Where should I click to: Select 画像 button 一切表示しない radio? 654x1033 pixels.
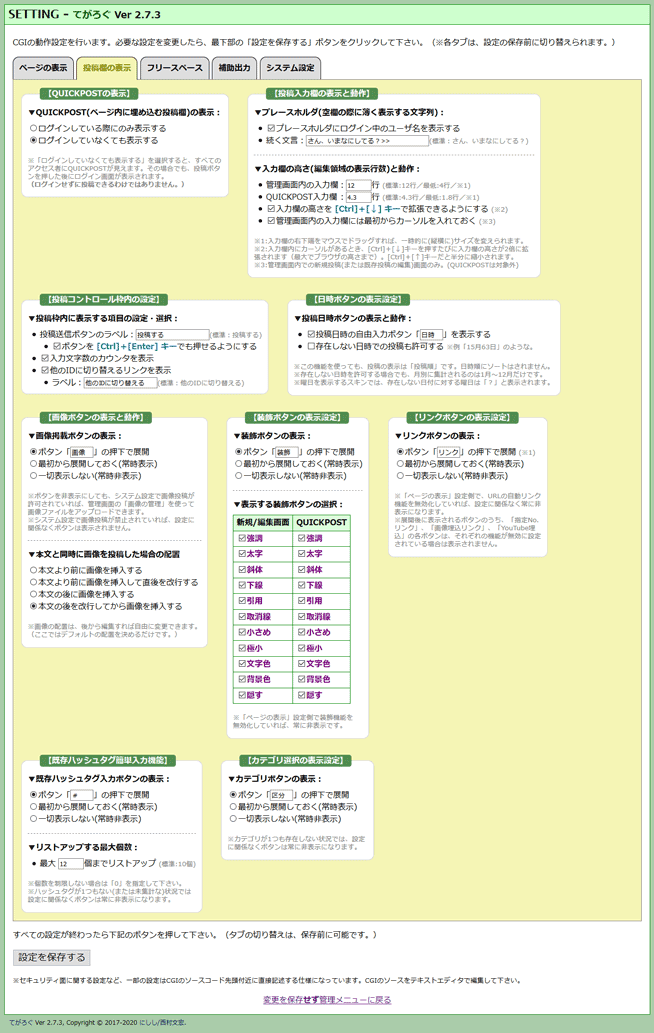coord(34,476)
